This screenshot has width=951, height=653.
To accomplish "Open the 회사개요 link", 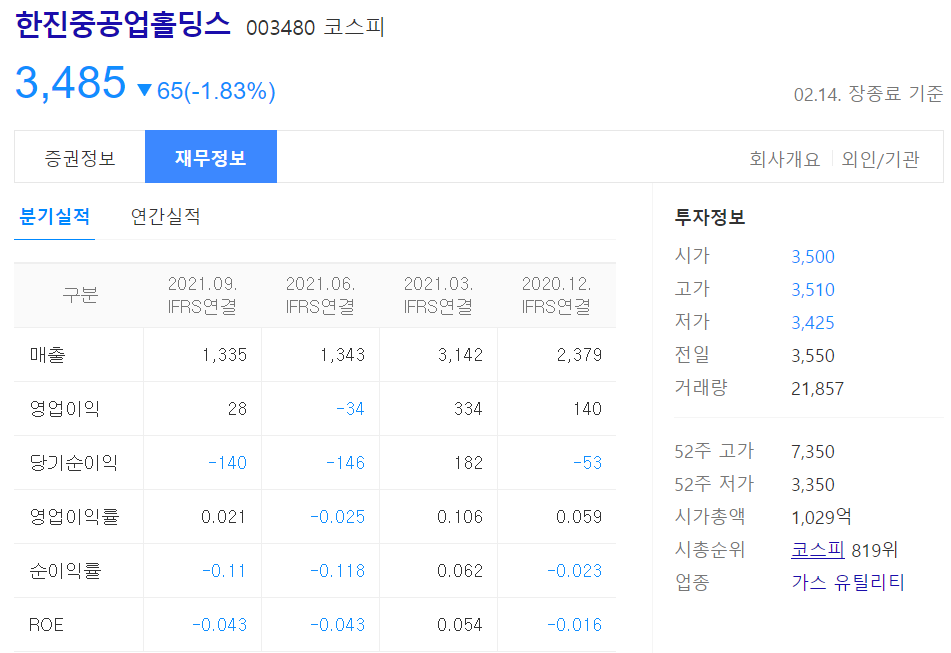I will click(x=784, y=159).
